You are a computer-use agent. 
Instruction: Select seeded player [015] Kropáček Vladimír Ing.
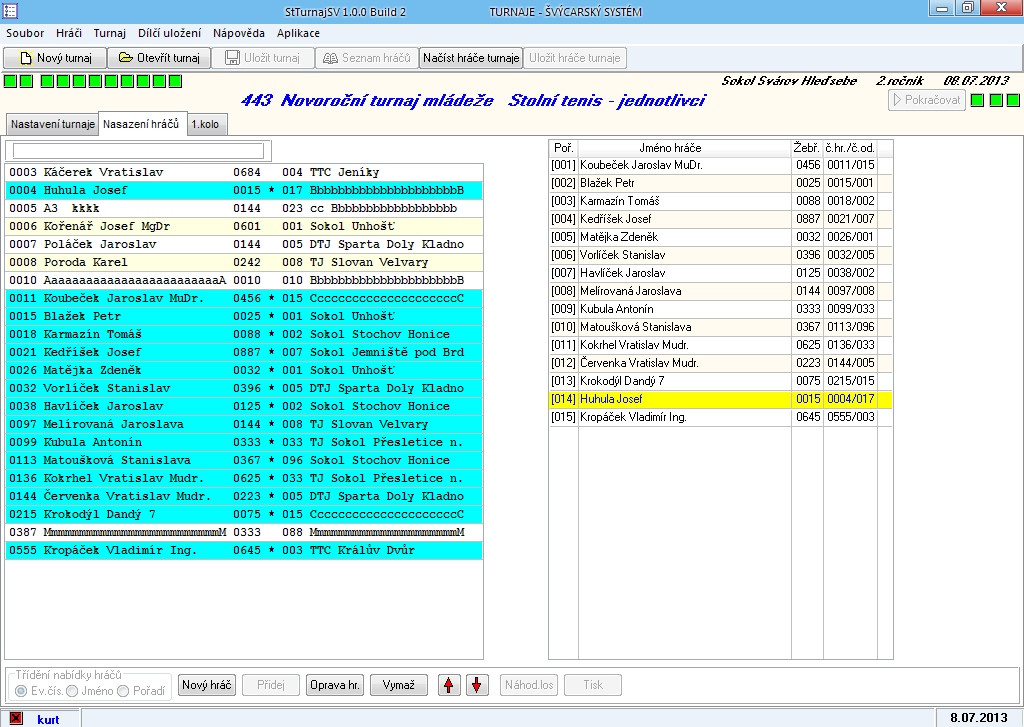(720, 417)
